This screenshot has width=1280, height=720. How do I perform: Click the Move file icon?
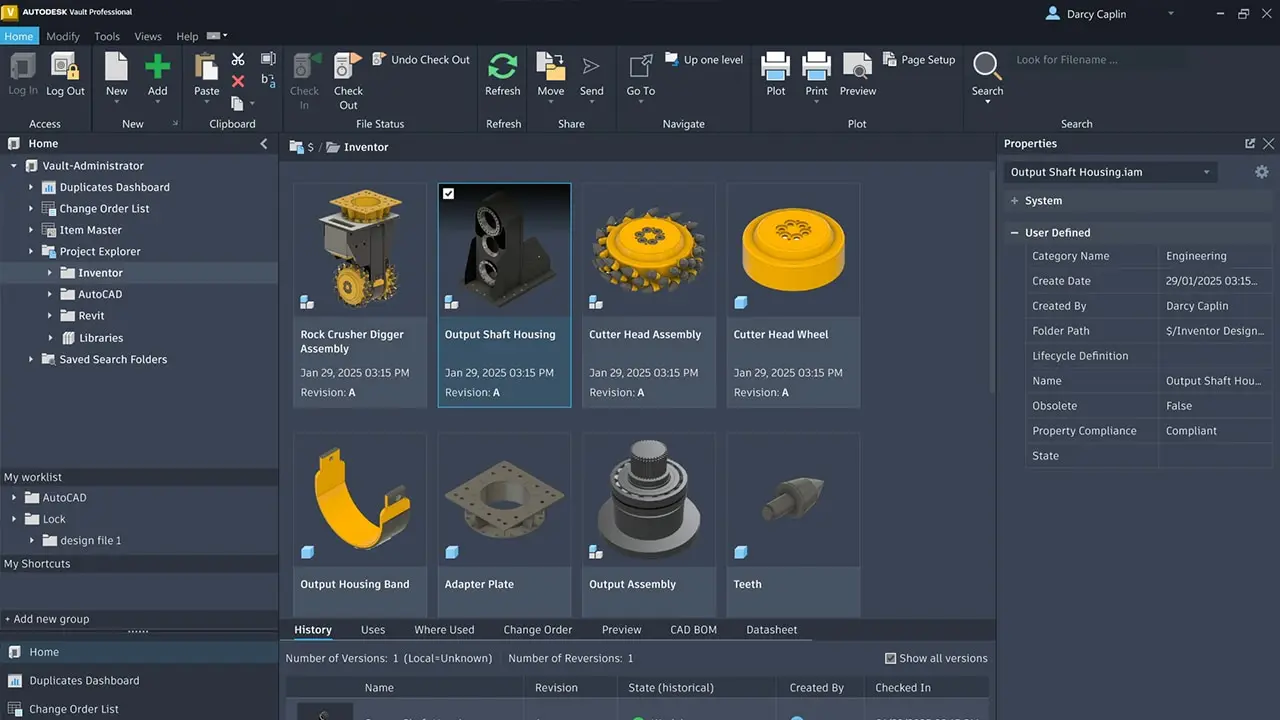[550, 66]
